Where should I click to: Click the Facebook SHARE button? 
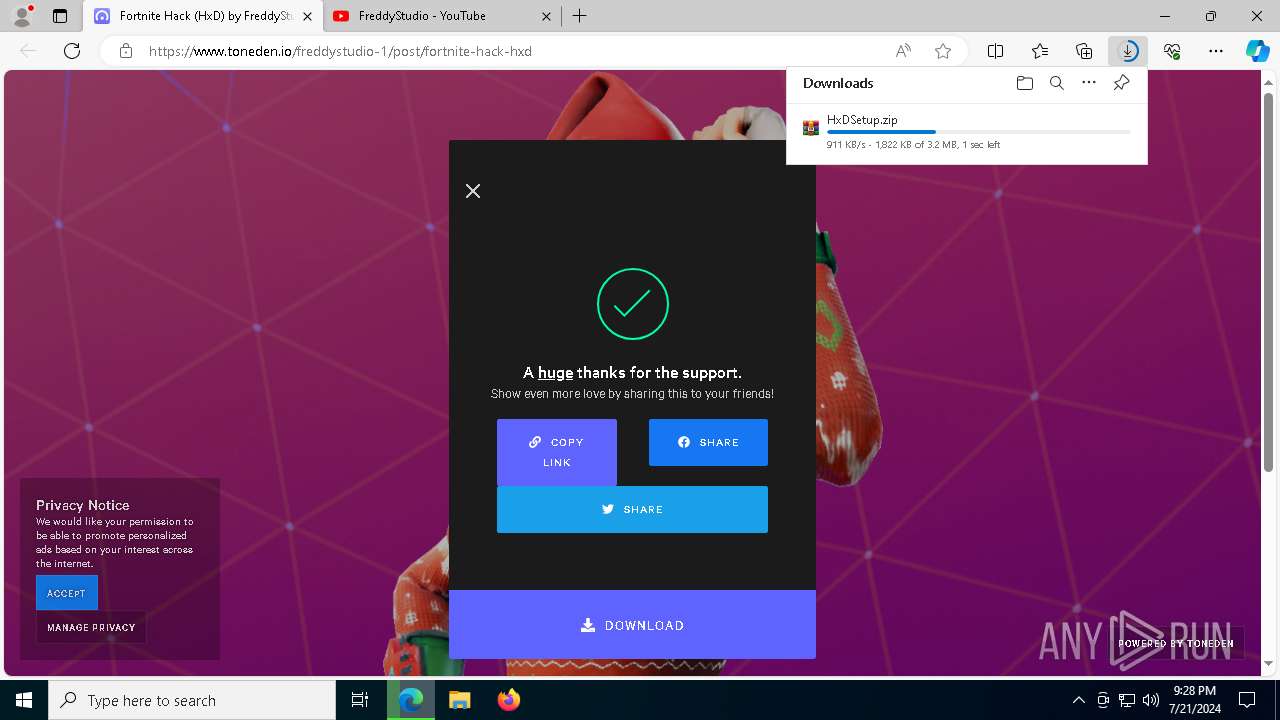[708, 442]
